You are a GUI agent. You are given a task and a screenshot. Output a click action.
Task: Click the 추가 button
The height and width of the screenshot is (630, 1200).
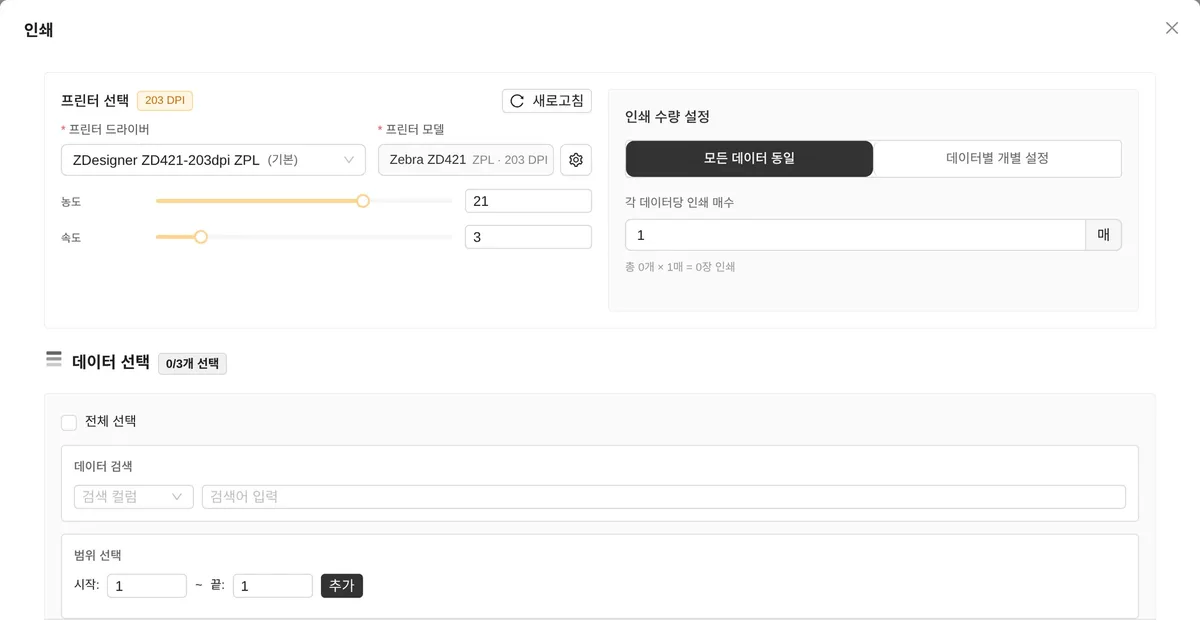pyautogui.click(x=342, y=586)
